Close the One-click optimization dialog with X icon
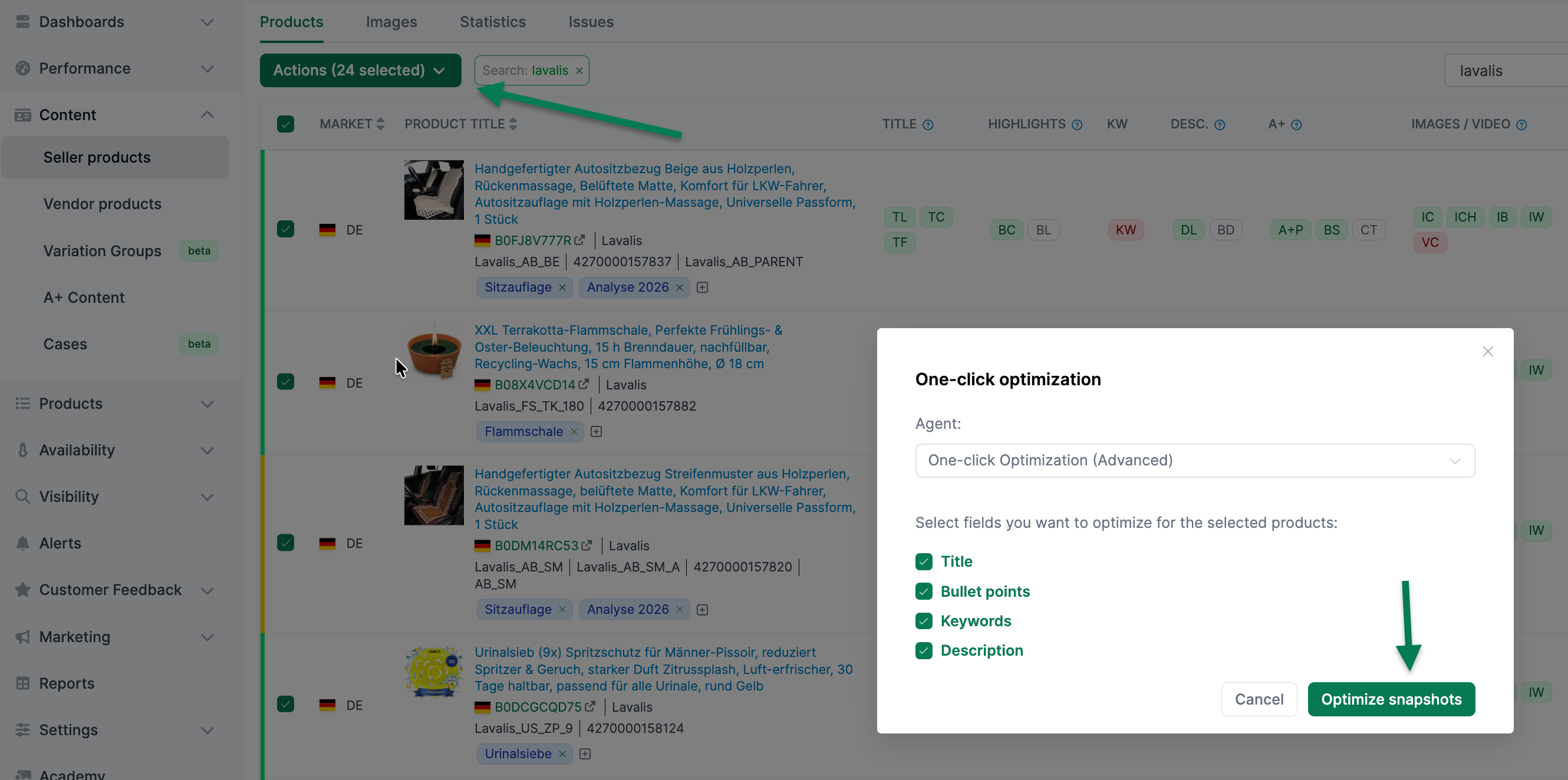 click(1487, 351)
